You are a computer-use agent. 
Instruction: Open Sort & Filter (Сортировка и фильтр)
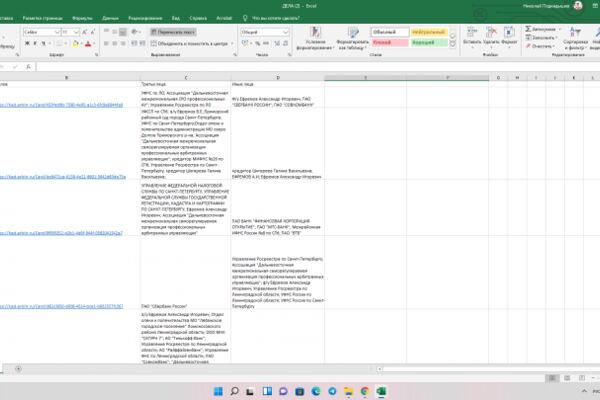pyautogui.click(x=575, y=39)
